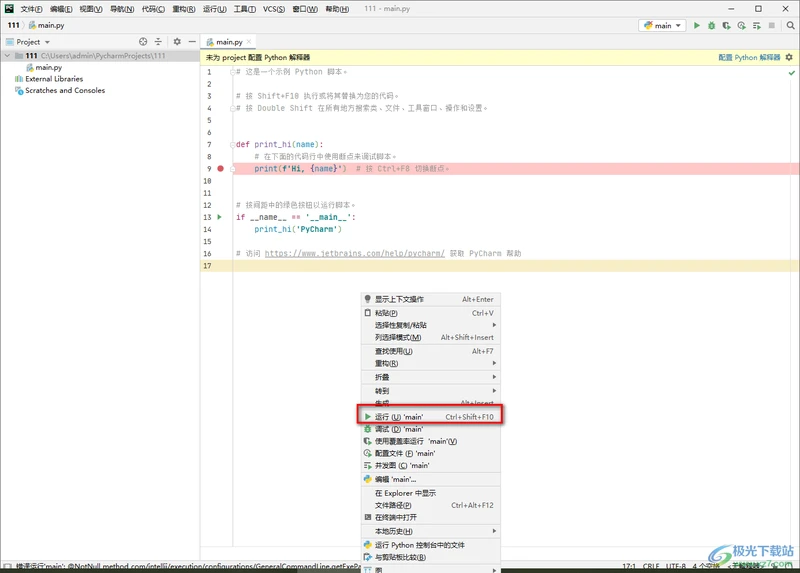Expand 本地历史(H) submenu
800x573 pixels.
click(431, 531)
